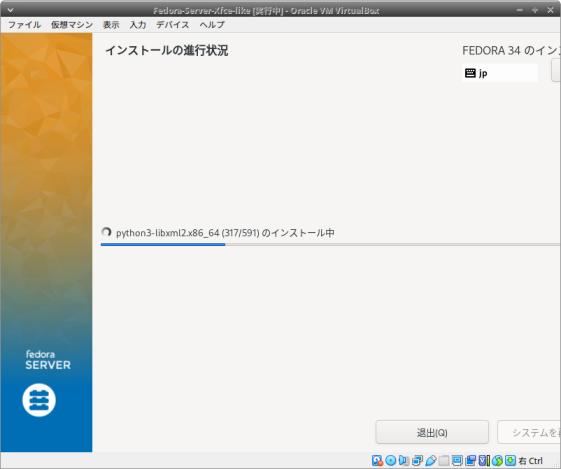Open the ファイル menu
561x469 pixels.
24,25
